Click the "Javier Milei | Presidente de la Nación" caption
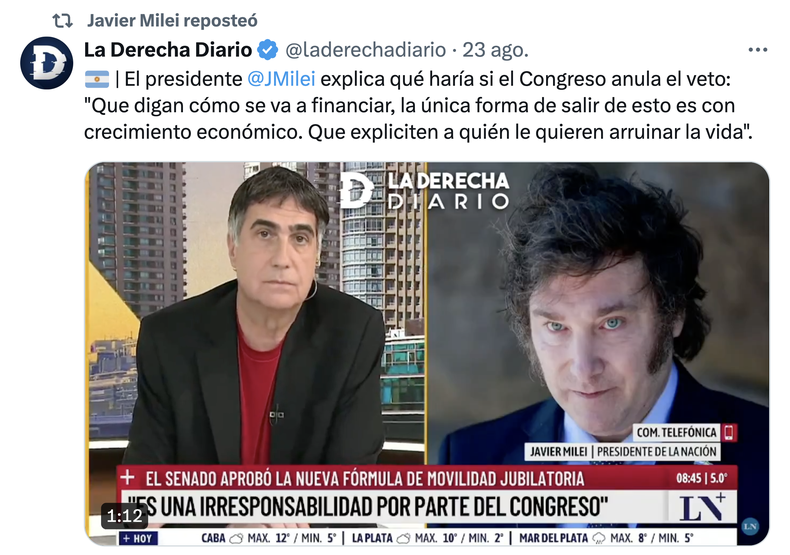790x555 pixels. coord(623,451)
